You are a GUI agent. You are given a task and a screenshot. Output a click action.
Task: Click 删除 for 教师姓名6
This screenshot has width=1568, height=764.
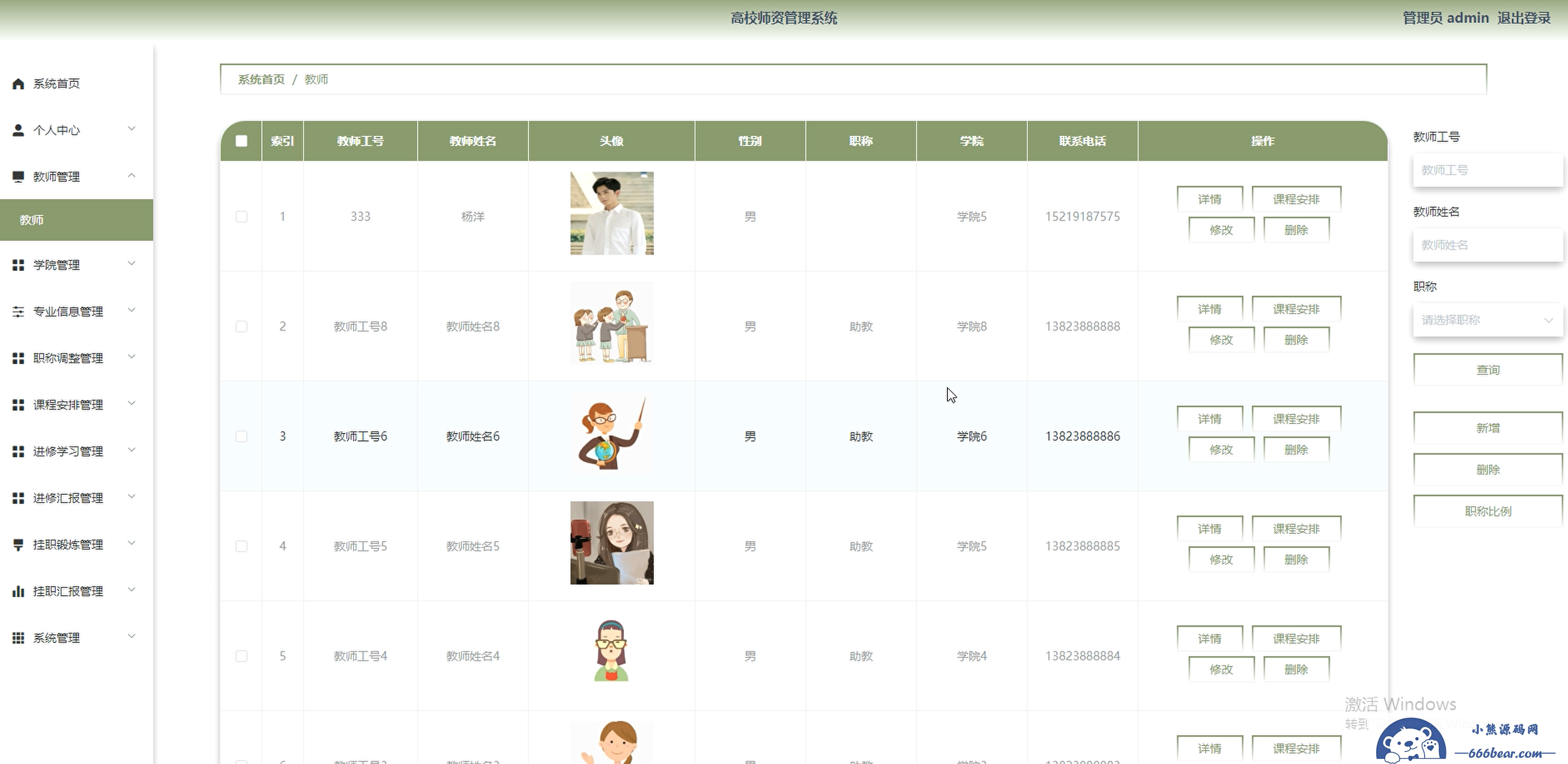pos(1296,450)
